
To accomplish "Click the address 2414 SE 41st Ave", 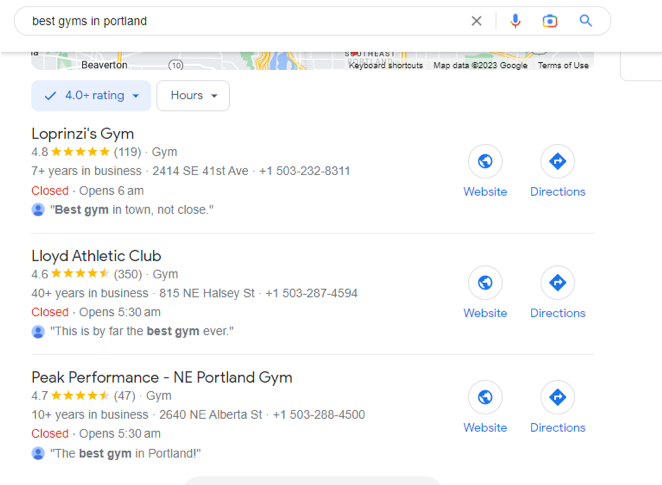I will [200, 171].
